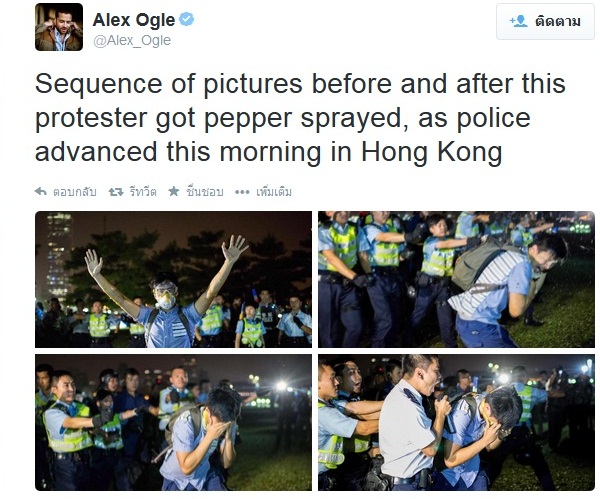This screenshot has width=600, height=499.
Task: Open photo of officer shouting beside protester
Action: (x=456, y=422)
